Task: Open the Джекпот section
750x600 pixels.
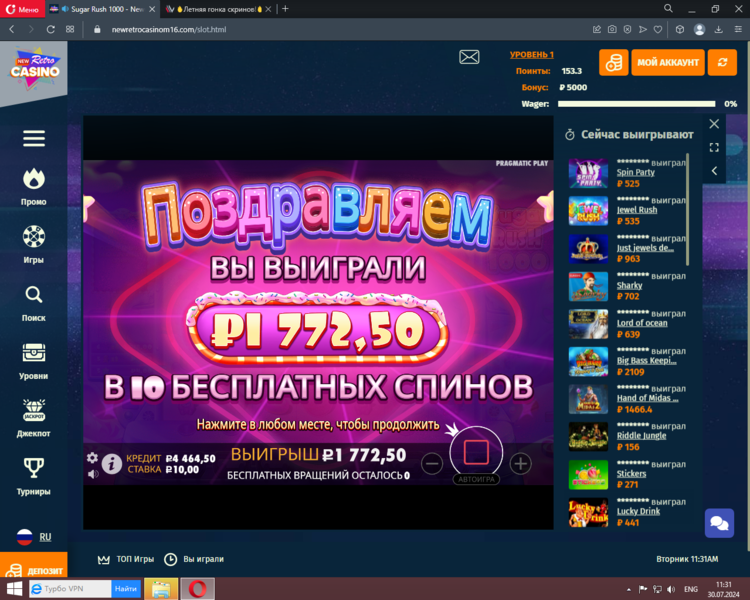Action: (33, 419)
